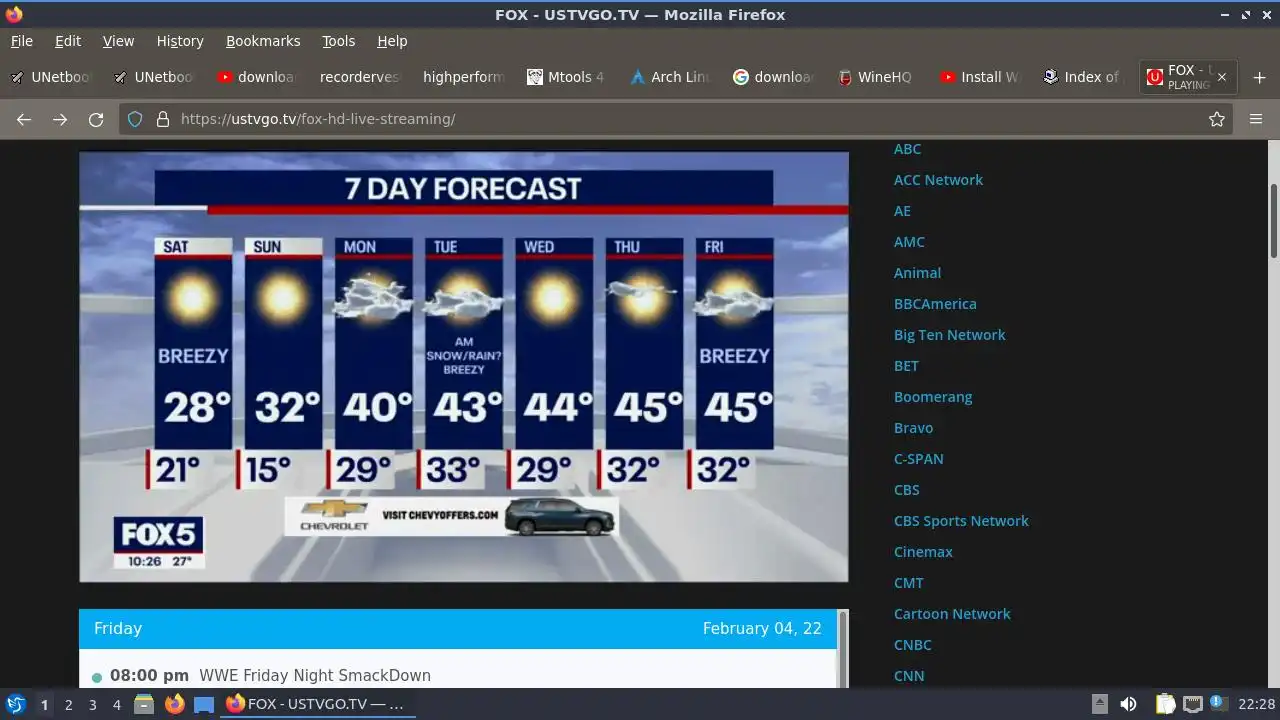Image resolution: width=1280 pixels, height=720 pixels.
Task: Open the clock showing 22:28
Action: tap(1256, 704)
